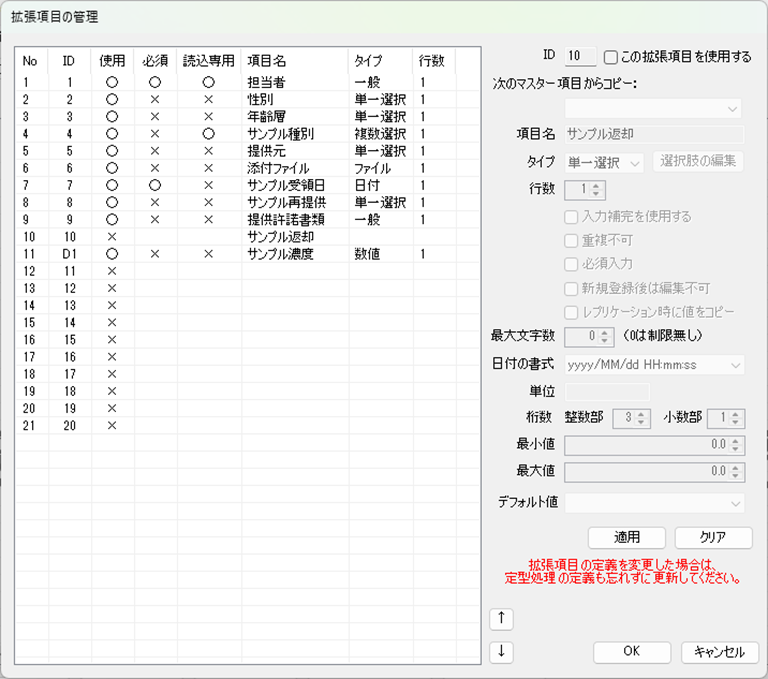Click the move down arrow button
This screenshot has width=768, height=679.
pyautogui.click(x=501, y=652)
